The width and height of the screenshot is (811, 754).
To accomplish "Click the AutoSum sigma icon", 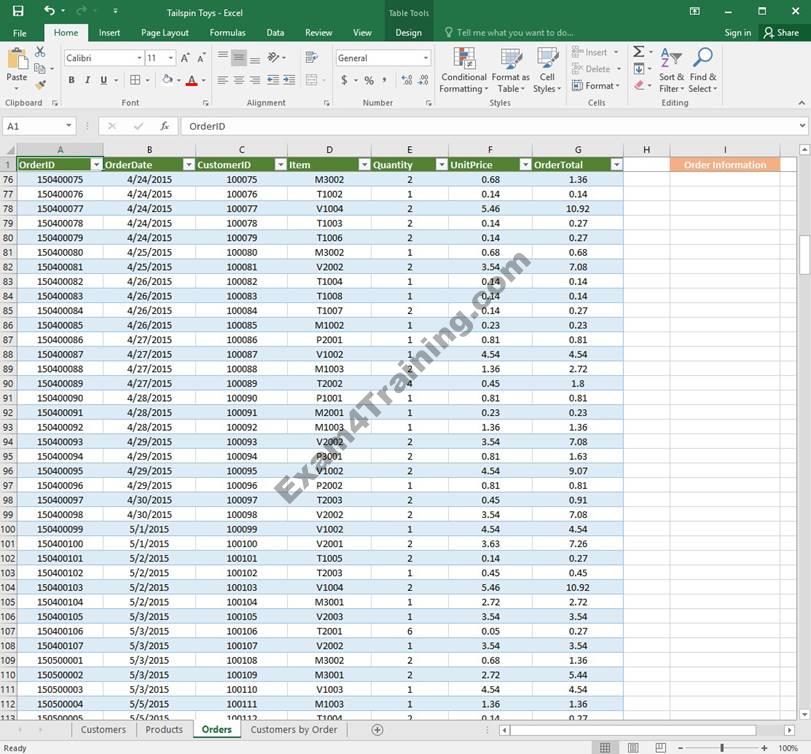I will [x=638, y=52].
